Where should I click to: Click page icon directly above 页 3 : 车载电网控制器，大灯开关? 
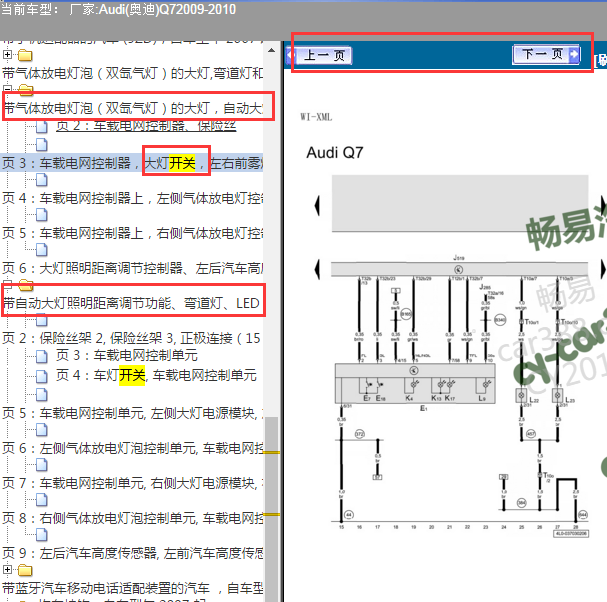pos(42,144)
